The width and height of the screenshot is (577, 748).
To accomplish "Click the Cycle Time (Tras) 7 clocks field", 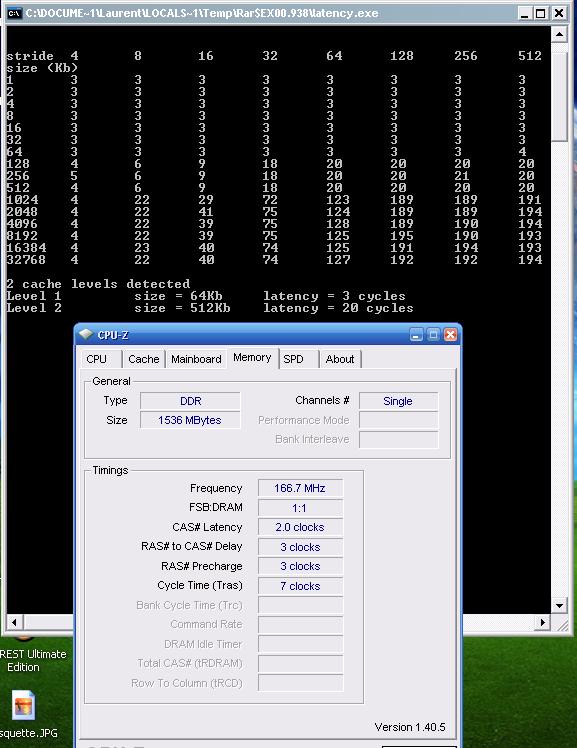I will tap(300, 586).
